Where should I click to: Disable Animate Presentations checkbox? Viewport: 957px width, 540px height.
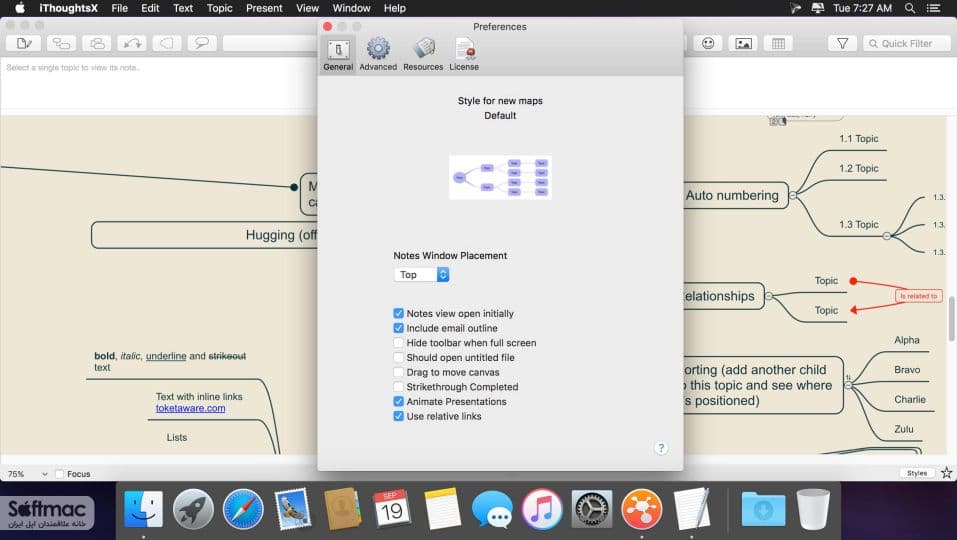pyautogui.click(x=399, y=401)
